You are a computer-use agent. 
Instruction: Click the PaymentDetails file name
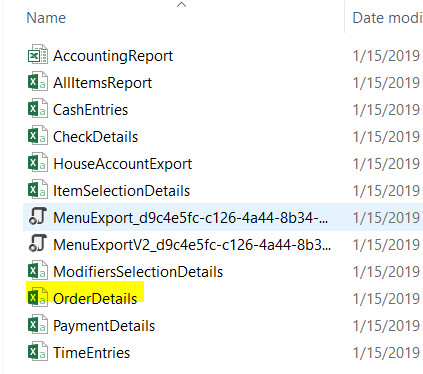(x=104, y=326)
